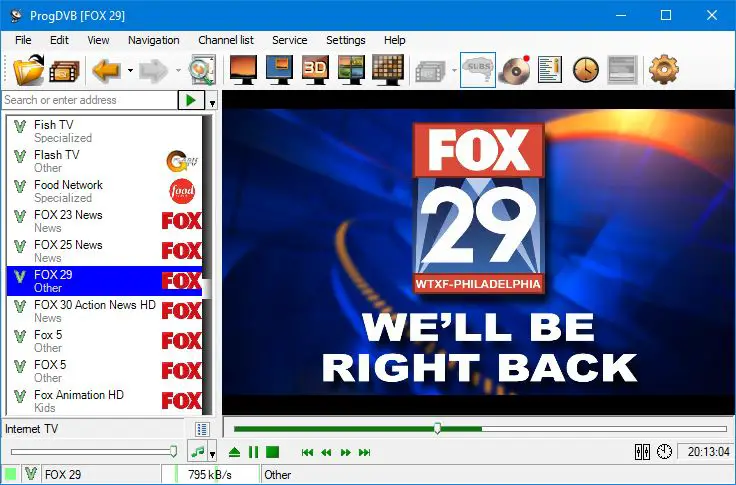Viewport: 736px width, 485px height.
Task: Open the program guide info icon
Action: pos(550,70)
